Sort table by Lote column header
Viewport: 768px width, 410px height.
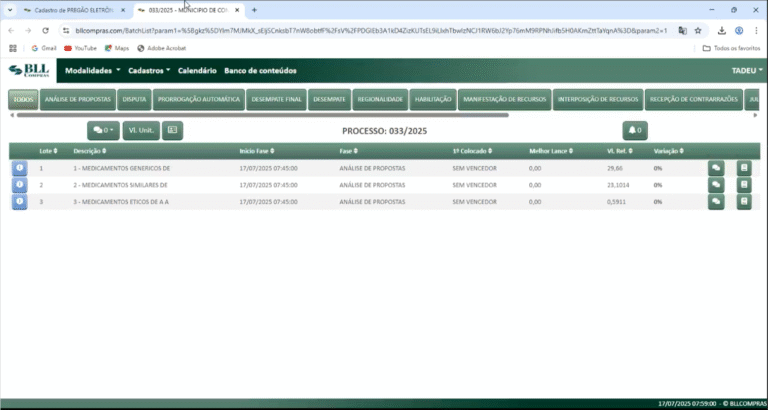[47, 151]
